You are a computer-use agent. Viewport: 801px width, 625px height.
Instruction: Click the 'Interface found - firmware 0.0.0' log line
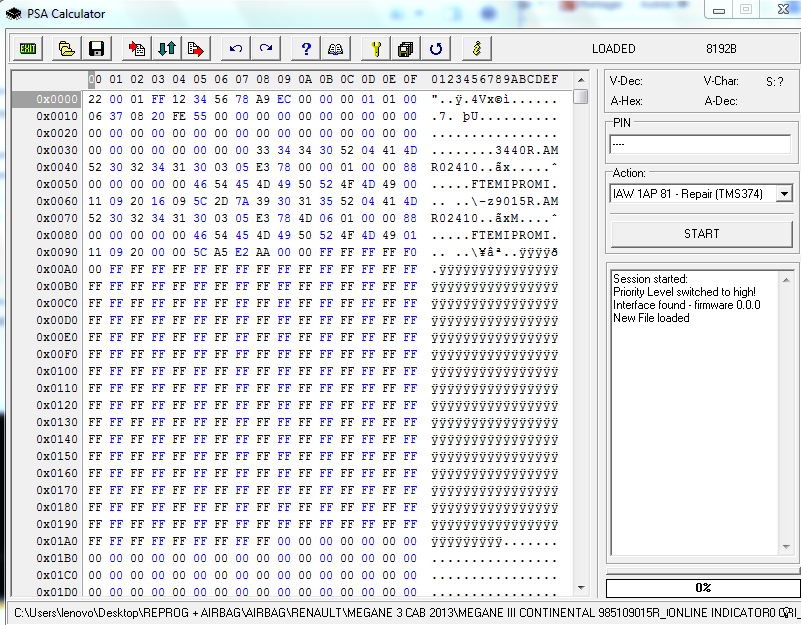687,305
